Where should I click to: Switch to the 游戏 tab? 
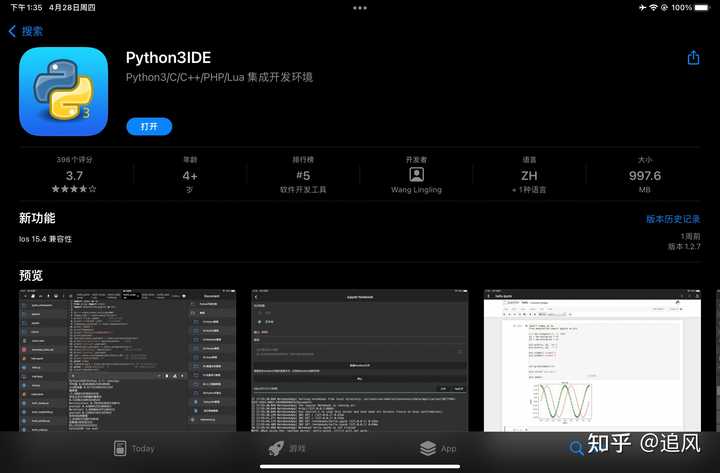(287, 448)
